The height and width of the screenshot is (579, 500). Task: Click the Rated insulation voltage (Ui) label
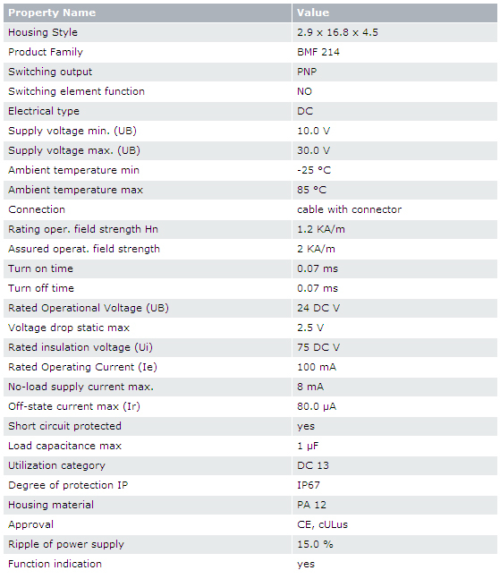[81, 347]
